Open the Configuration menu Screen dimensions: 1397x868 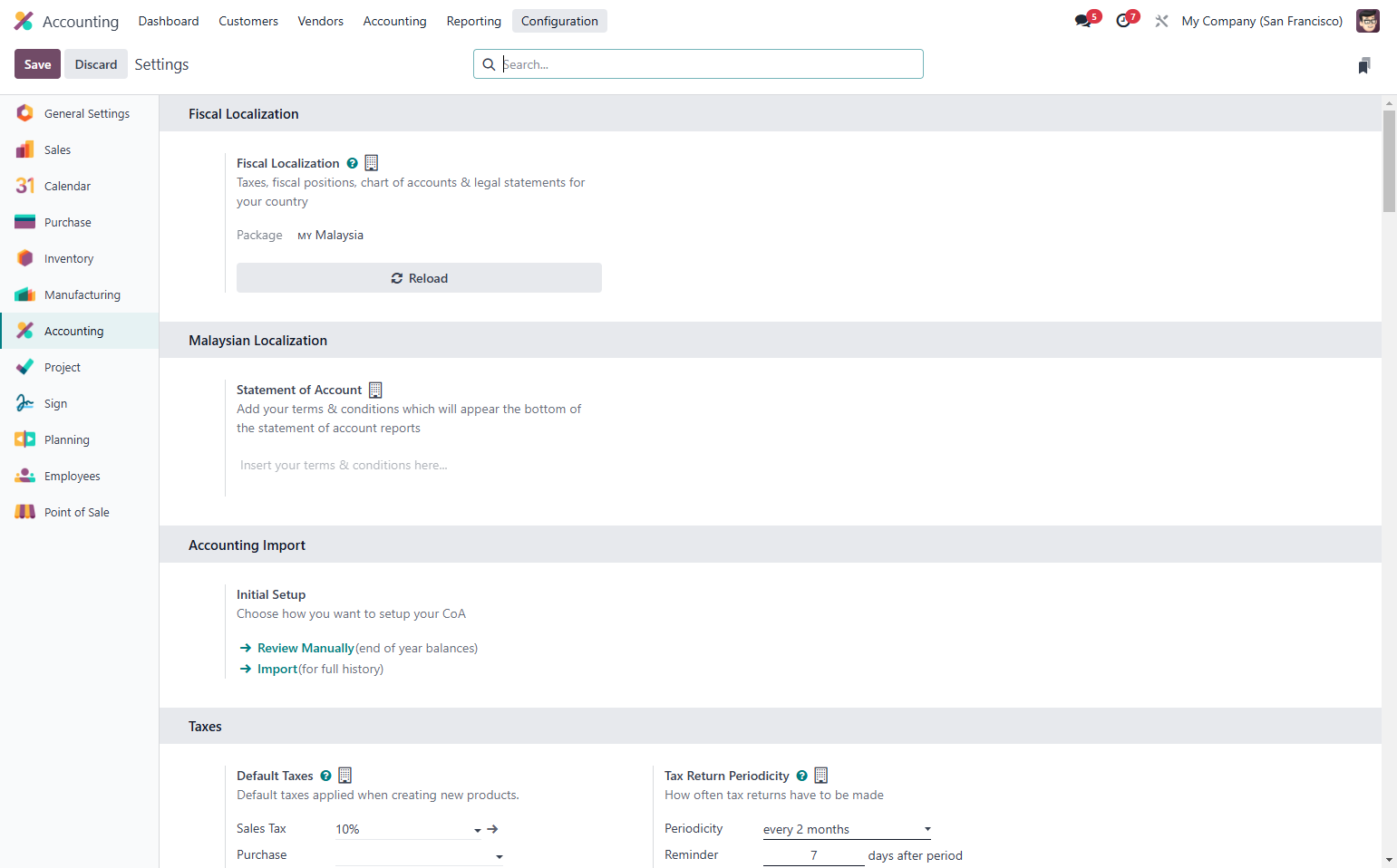(559, 21)
